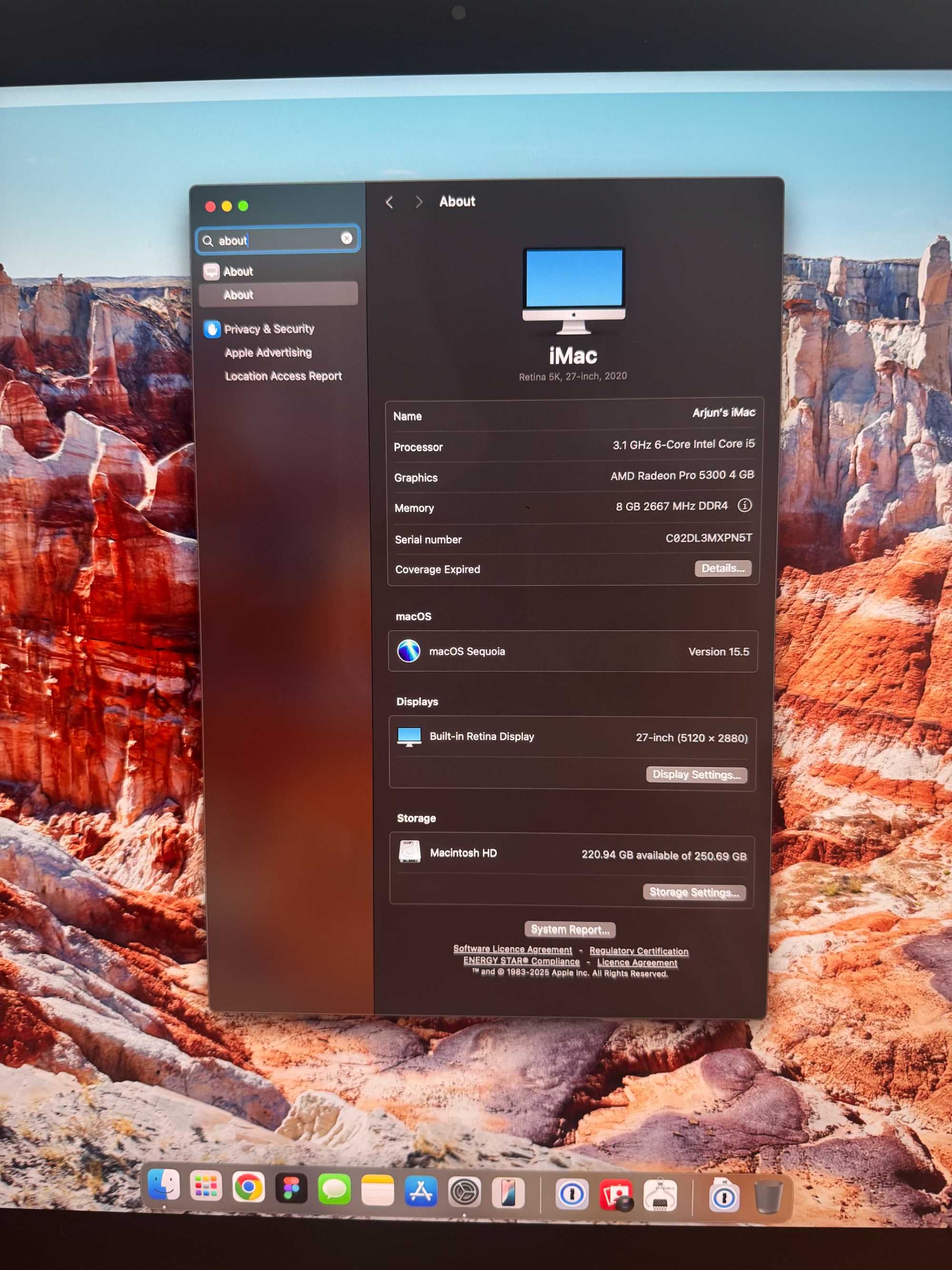The image size is (952, 1270).
Task: Open Display Settings... button
Action: [x=696, y=774]
